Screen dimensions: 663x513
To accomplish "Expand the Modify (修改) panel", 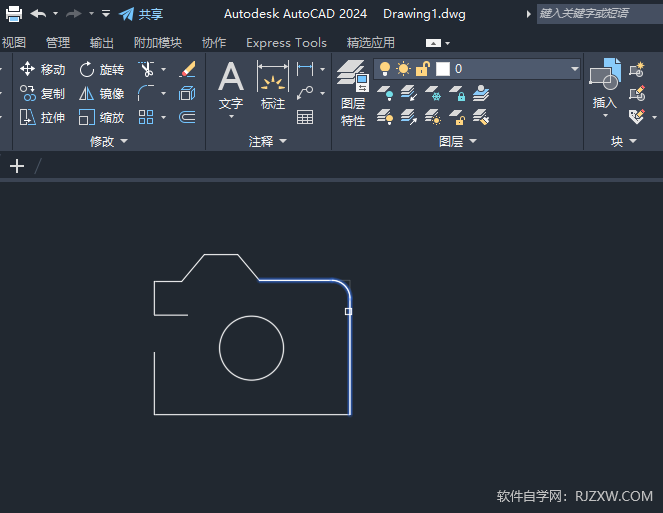I will (x=108, y=142).
